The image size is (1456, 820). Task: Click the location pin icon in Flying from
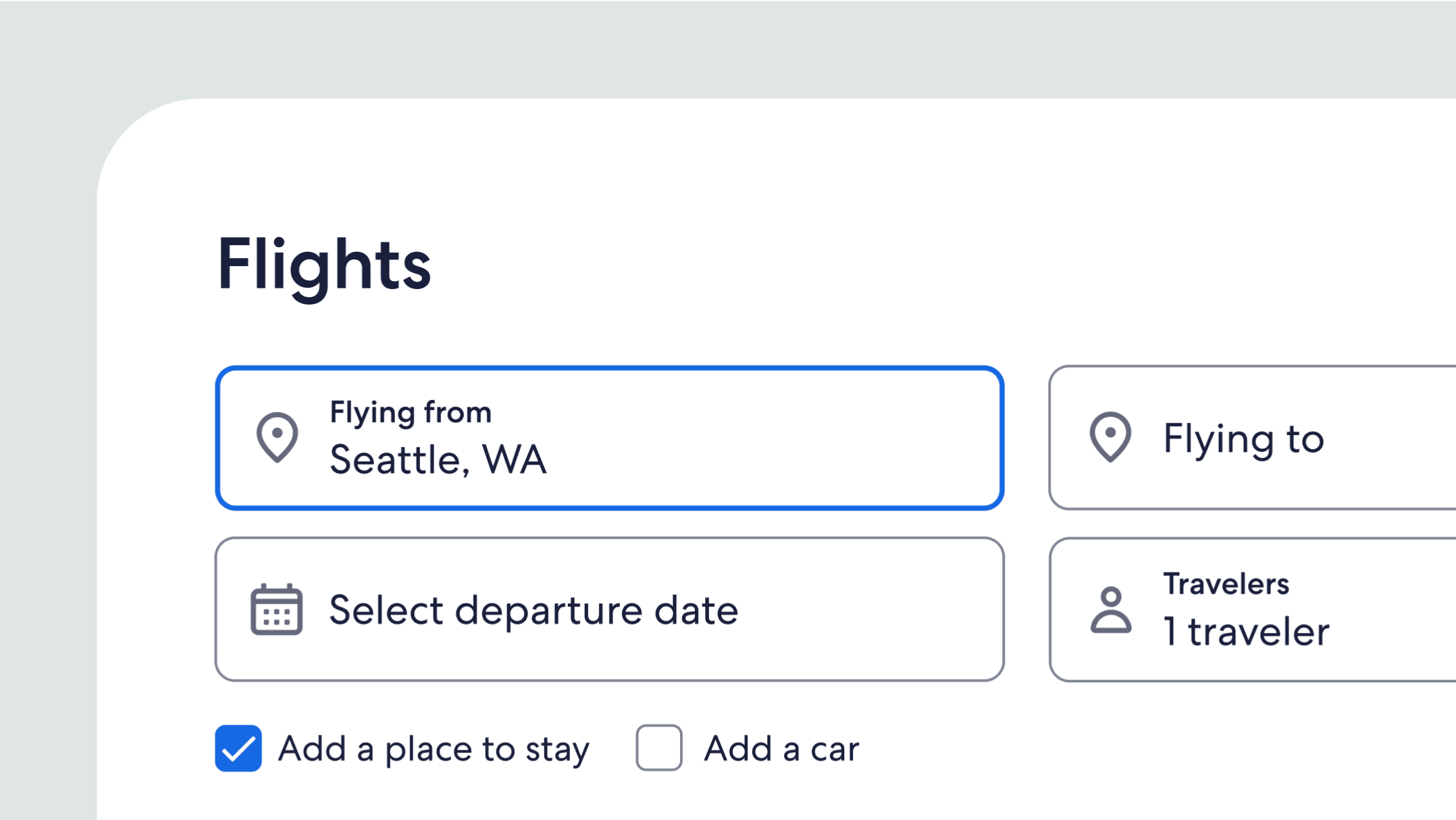coord(277,437)
